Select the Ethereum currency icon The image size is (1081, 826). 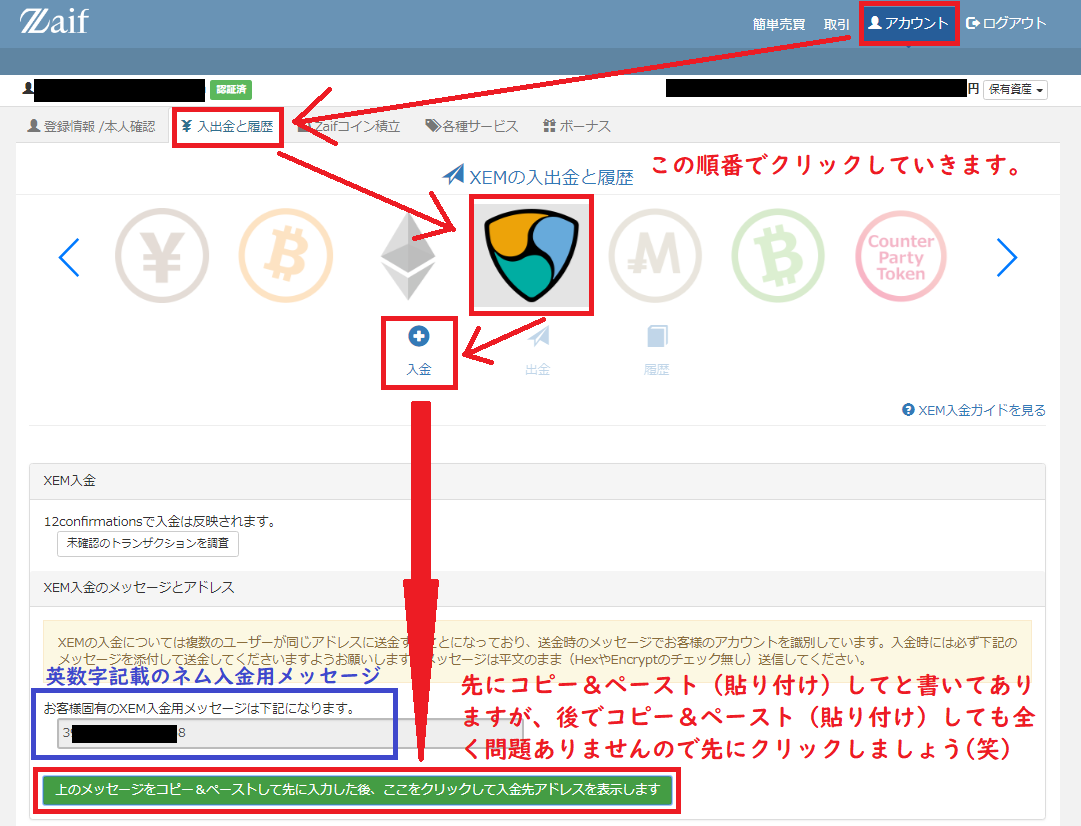(x=409, y=255)
